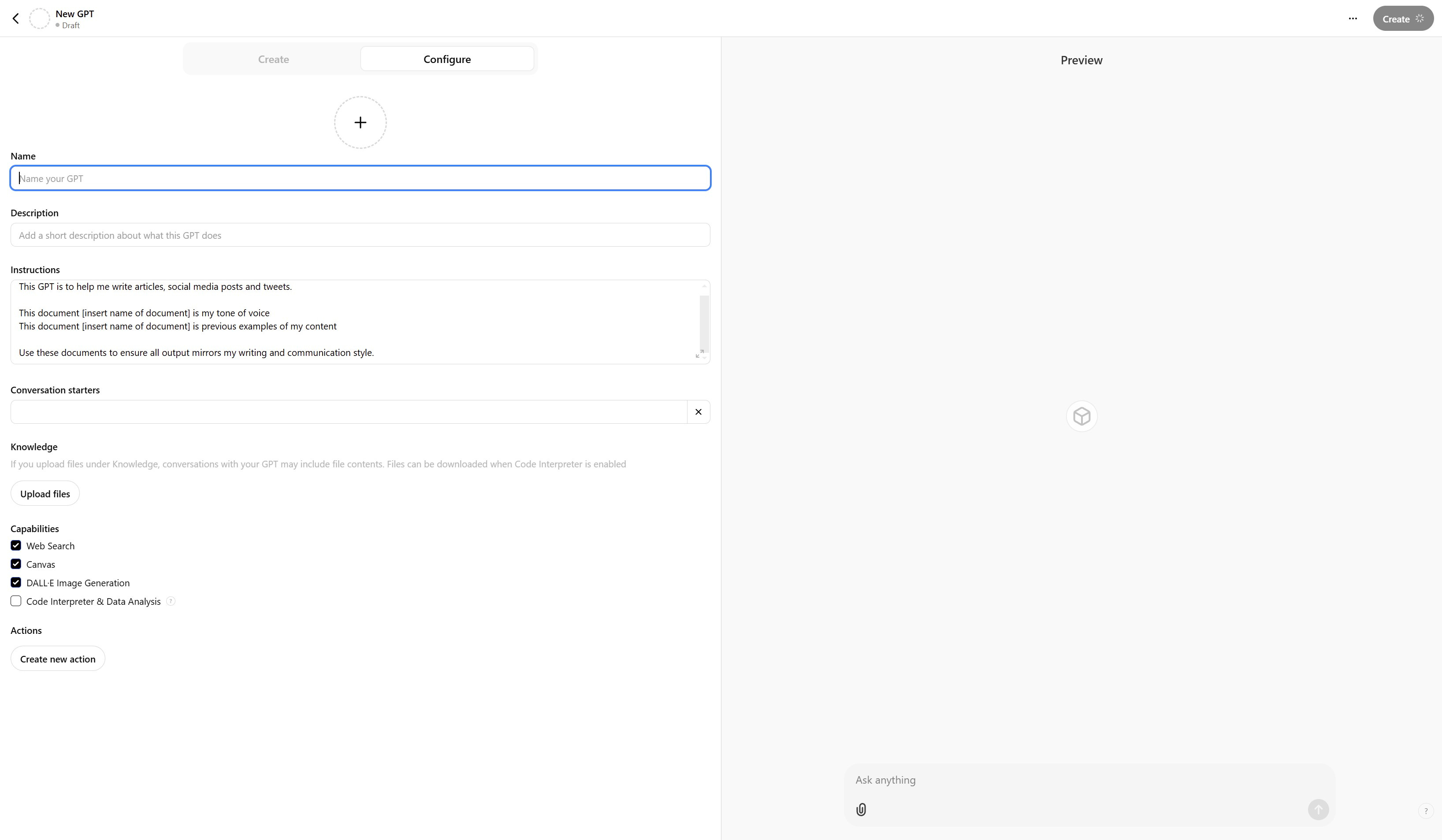Click the Description input field

click(360, 235)
